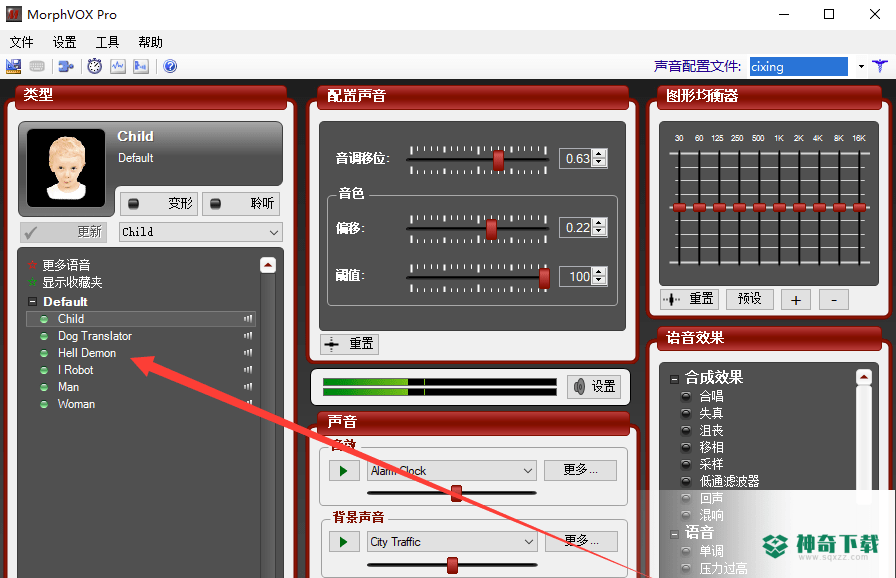Click the grayed keyboard toolbar icon

[37, 66]
